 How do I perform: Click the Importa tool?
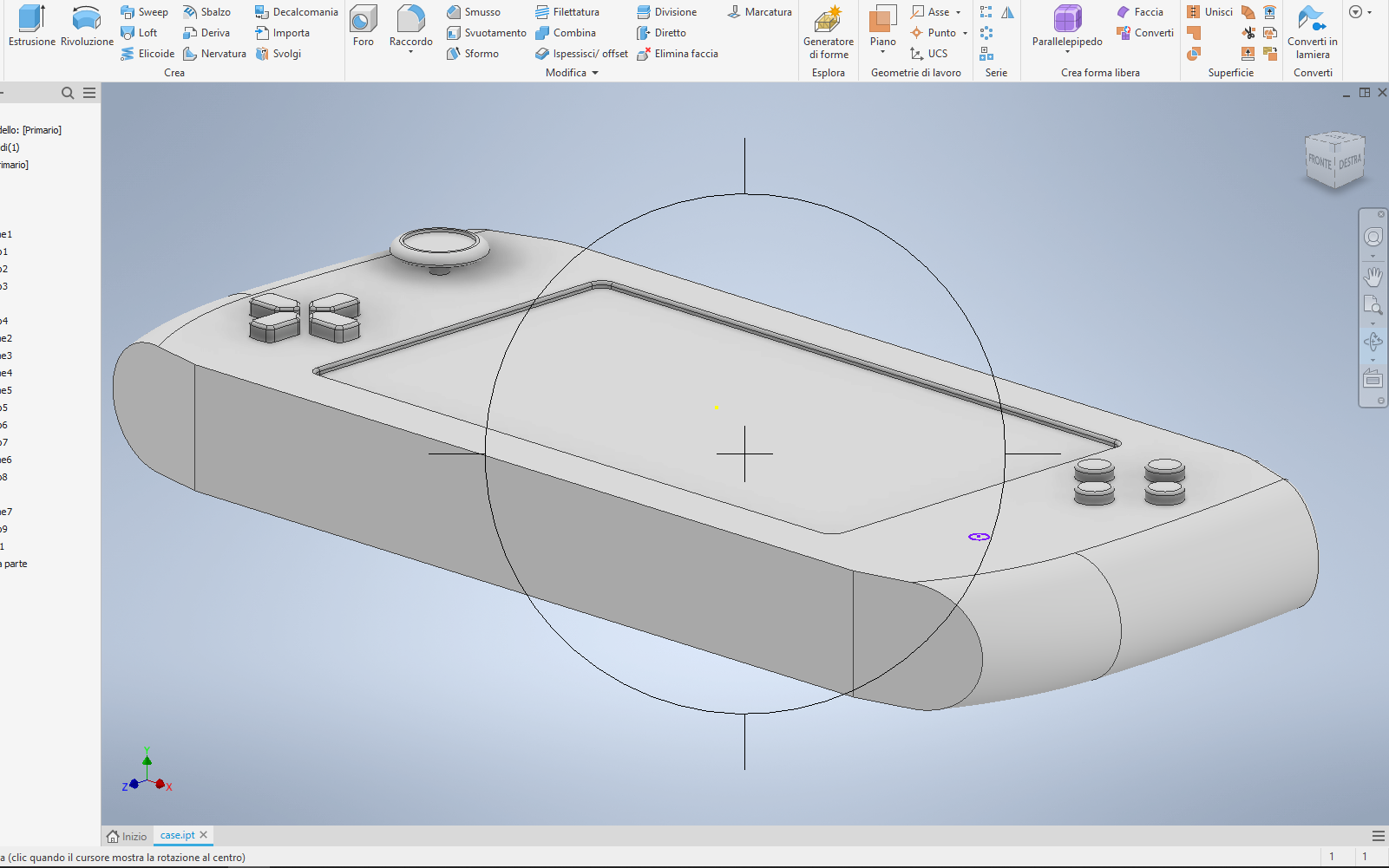point(282,33)
